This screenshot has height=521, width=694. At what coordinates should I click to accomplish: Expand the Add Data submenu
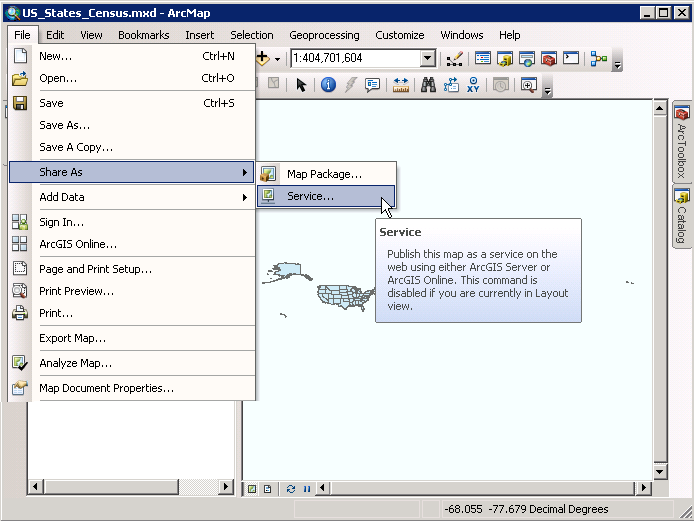coord(131,197)
